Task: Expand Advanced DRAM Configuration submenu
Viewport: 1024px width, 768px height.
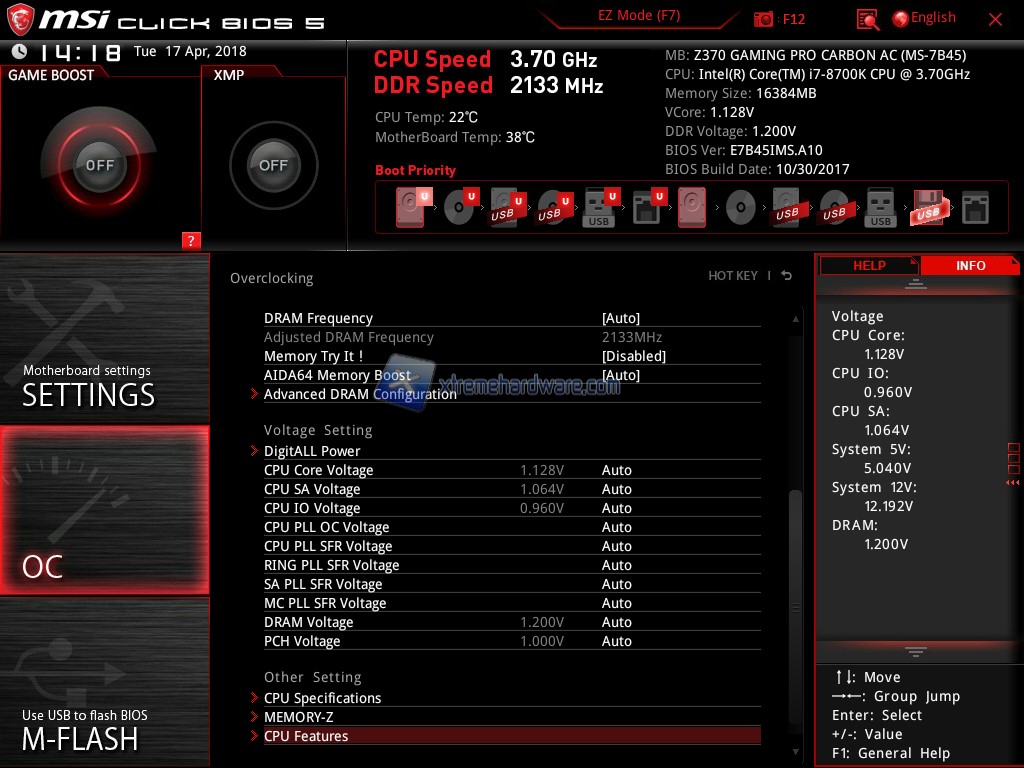Action: (x=360, y=394)
